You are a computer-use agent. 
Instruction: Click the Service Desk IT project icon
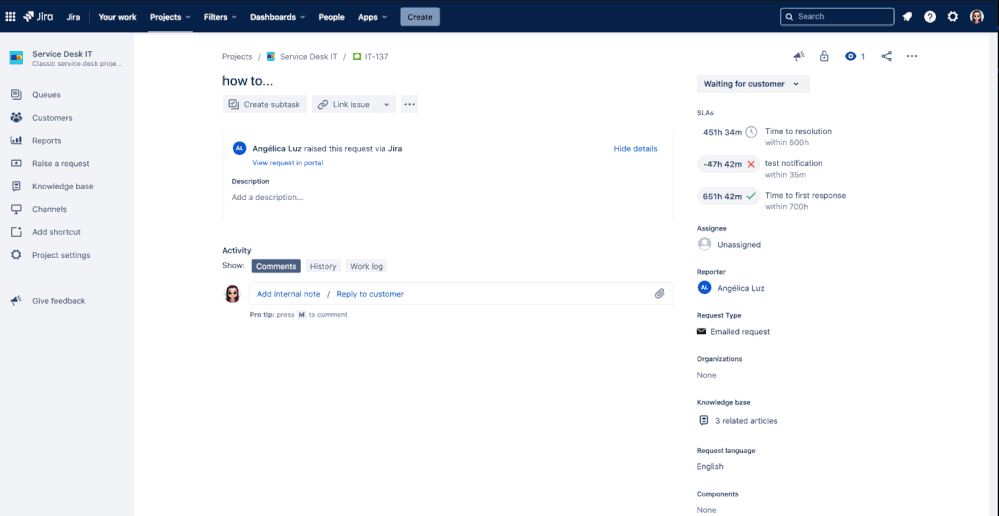tap(16, 58)
